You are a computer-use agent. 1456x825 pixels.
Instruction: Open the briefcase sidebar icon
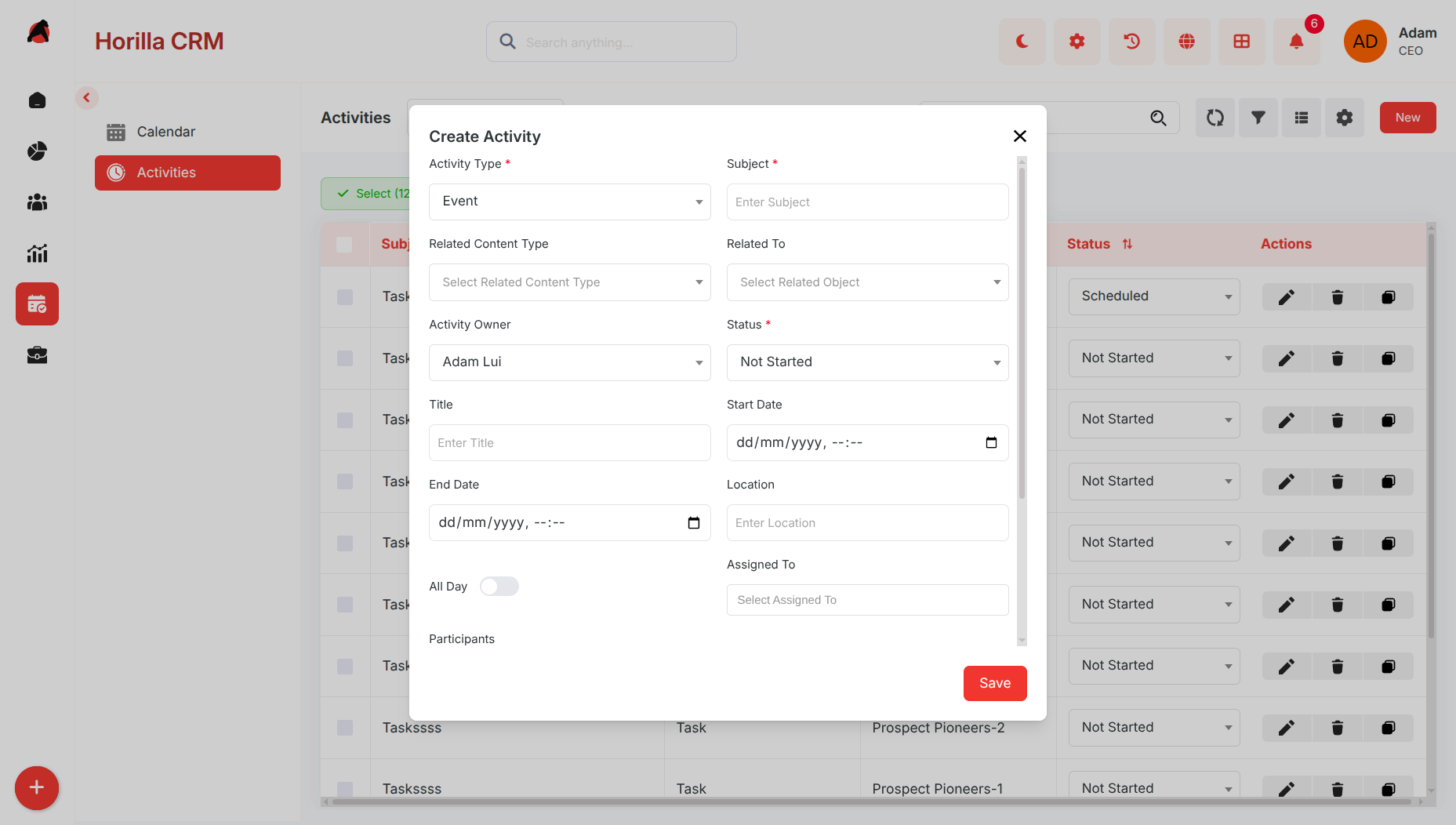click(37, 355)
